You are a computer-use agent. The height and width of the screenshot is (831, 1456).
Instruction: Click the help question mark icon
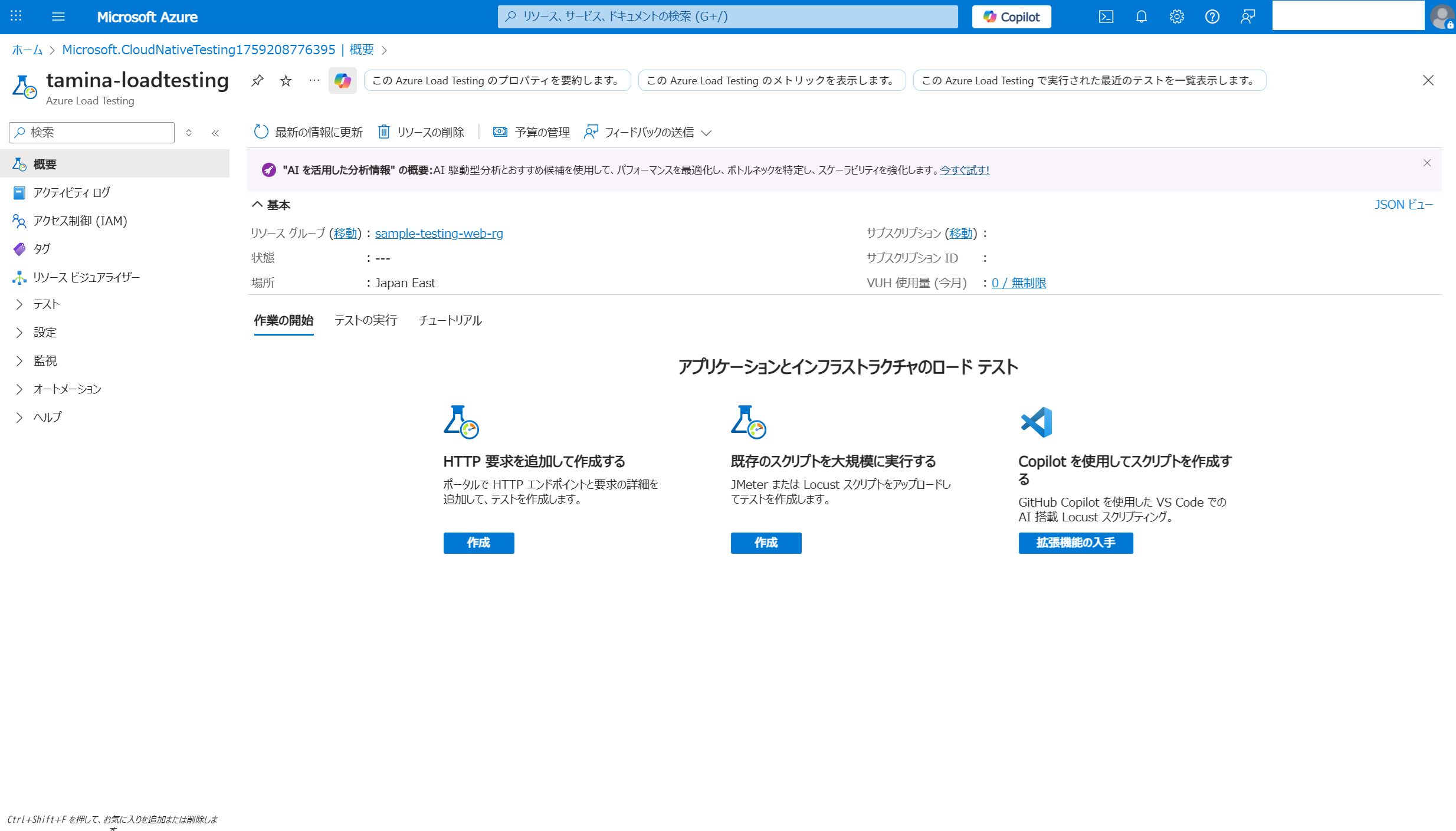(1212, 17)
